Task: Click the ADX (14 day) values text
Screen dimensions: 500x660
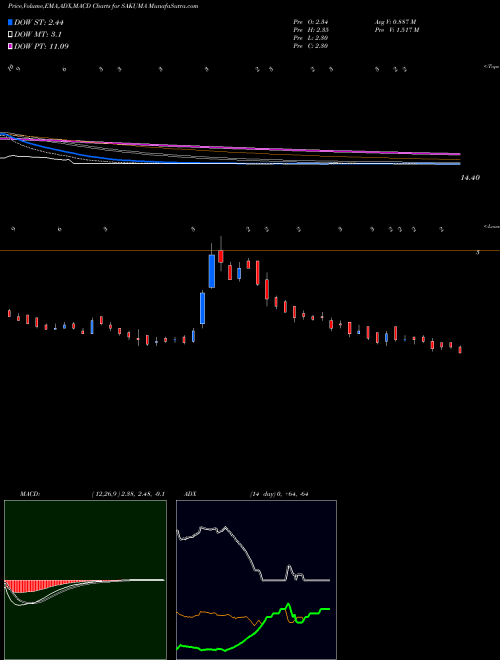Action: (279, 494)
